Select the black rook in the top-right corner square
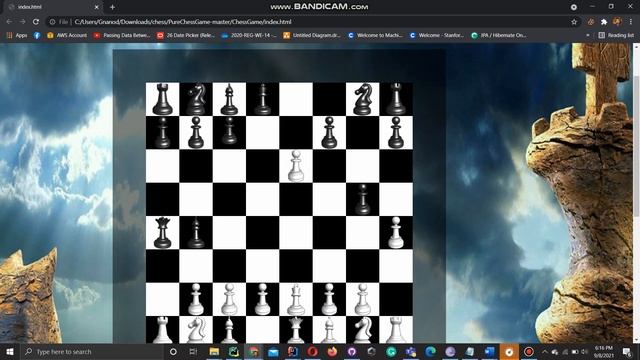The image size is (640, 360). pyautogui.click(x=396, y=99)
